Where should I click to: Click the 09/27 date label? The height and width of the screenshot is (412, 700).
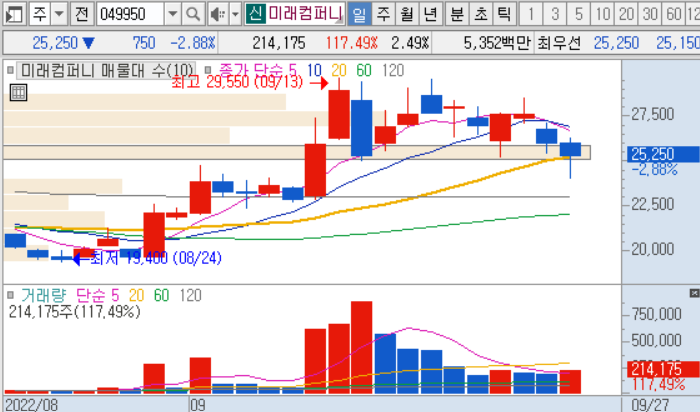point(650,405)
